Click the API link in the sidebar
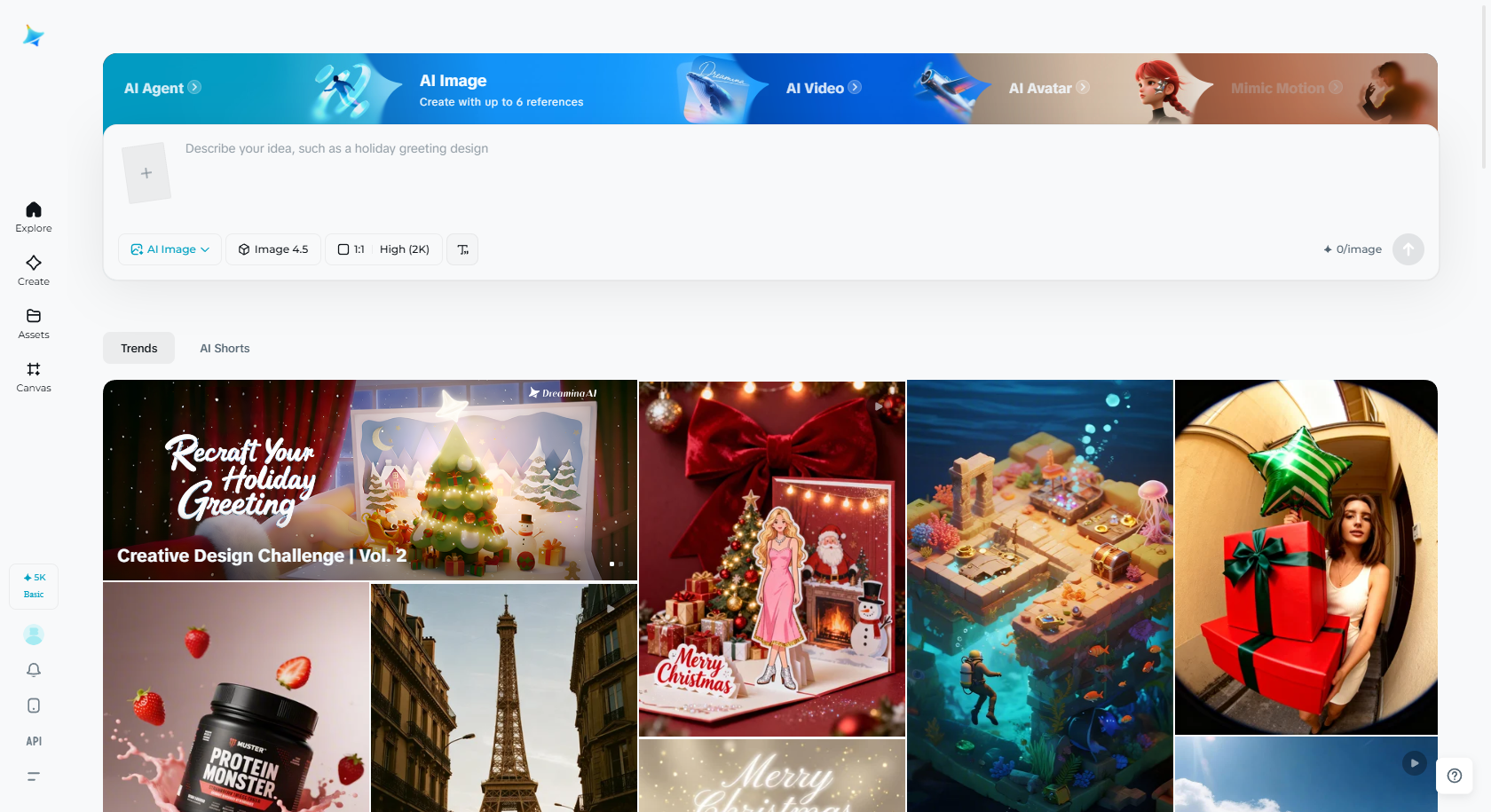1491x812 pixels. click(33, 741)
